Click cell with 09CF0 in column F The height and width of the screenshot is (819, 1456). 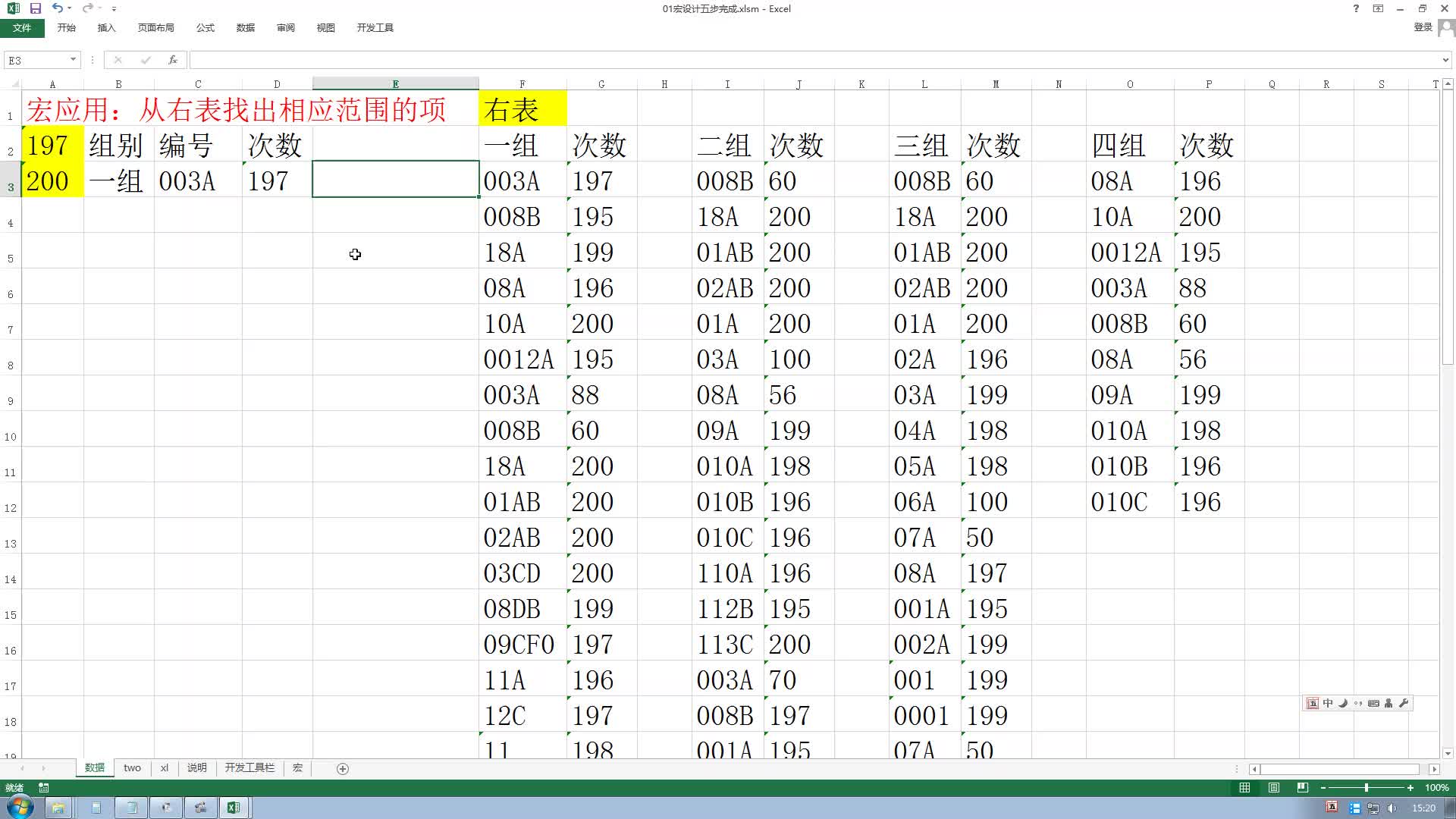(522, 643)
